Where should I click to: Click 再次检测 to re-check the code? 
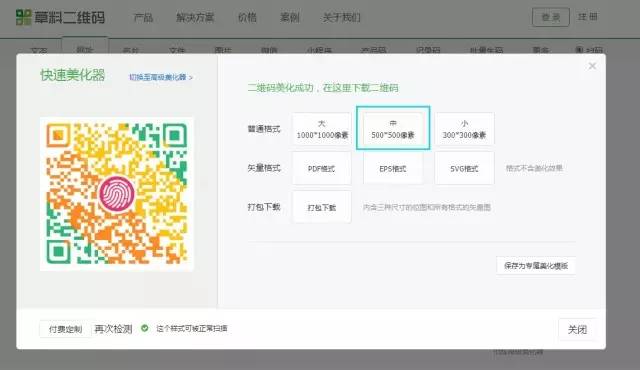[113, 329]
